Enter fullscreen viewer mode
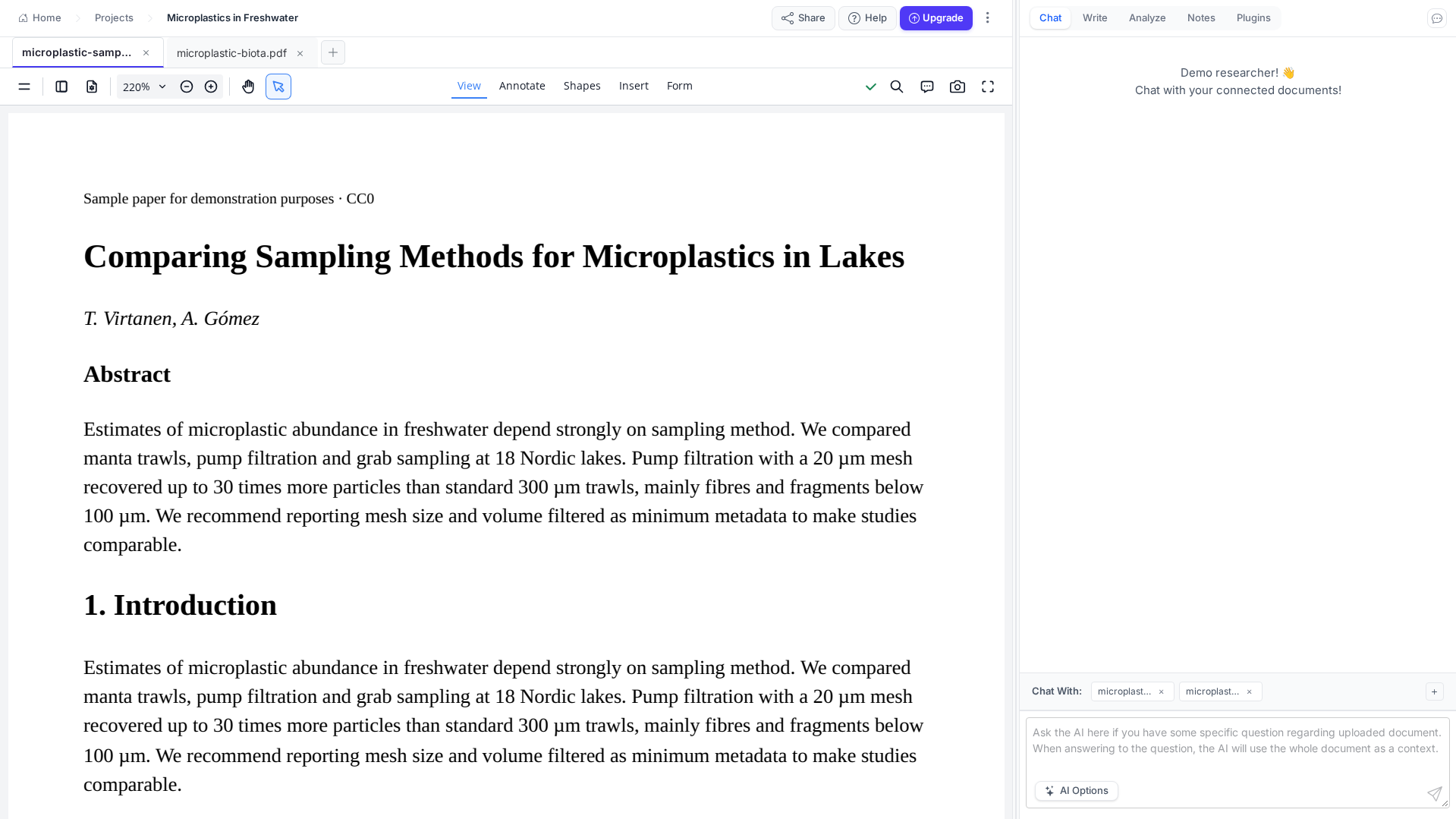 988,87
